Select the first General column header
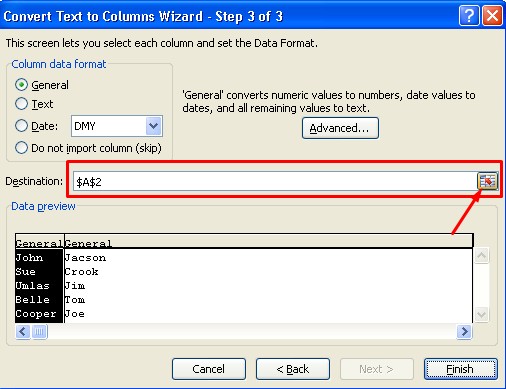 pyautogui.click(x=39, y=242)
